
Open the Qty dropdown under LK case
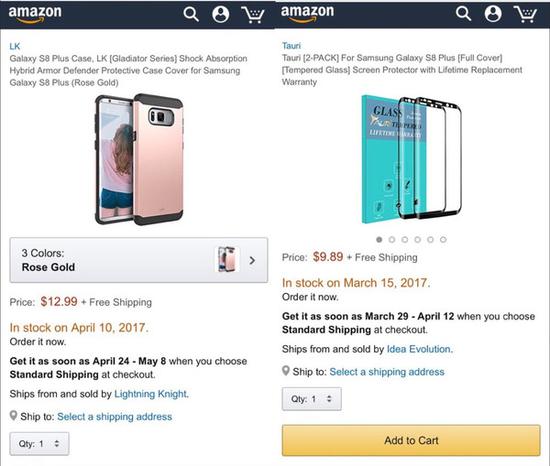(x=39, y=444)
